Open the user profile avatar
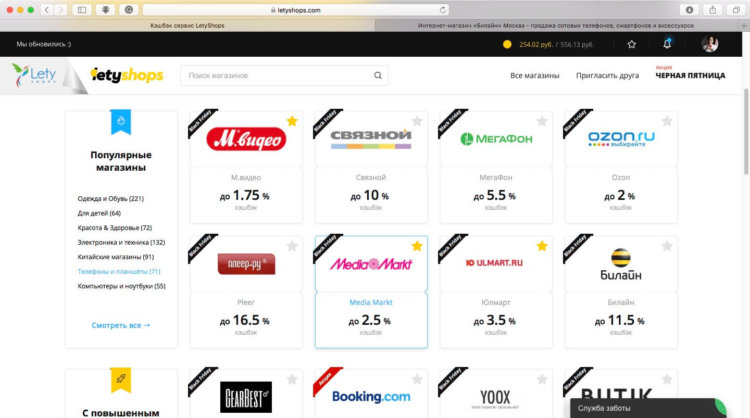This screenshot has height=418, width=750. point(710,44)
